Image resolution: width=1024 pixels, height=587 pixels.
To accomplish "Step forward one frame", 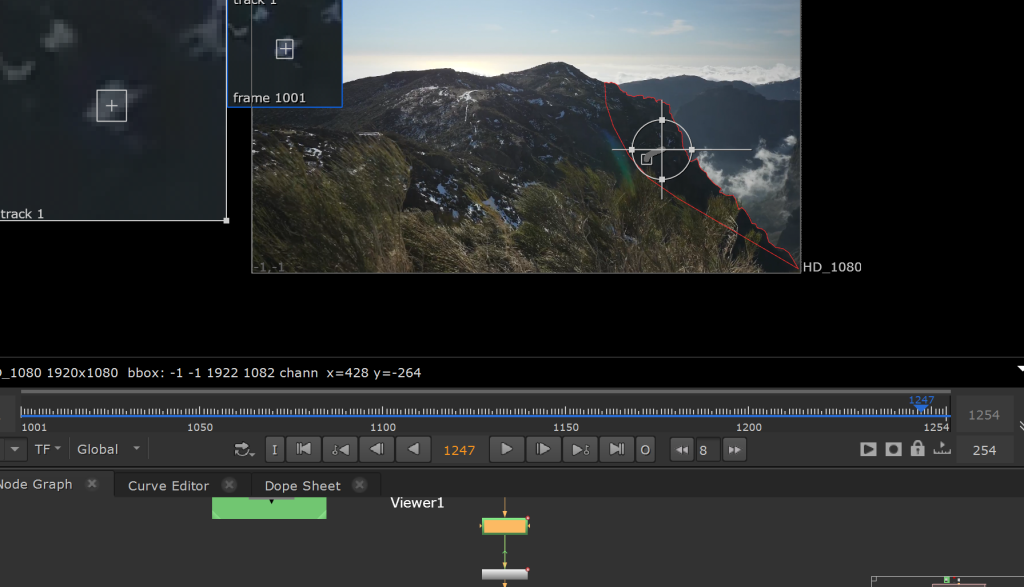I will [x=543, y=450].
